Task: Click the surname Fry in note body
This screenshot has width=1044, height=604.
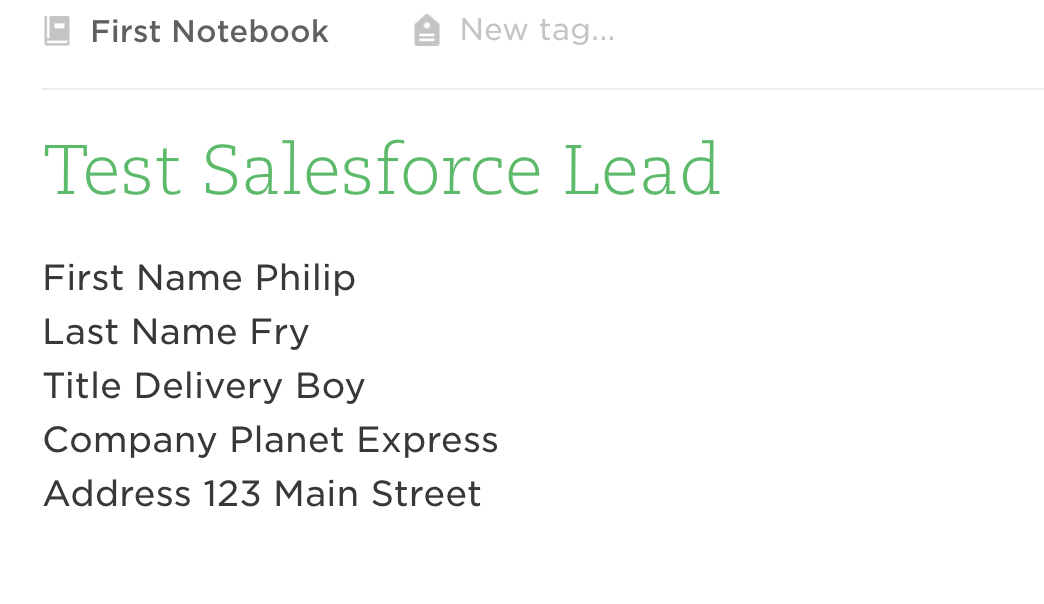Action: coord(280,333)
